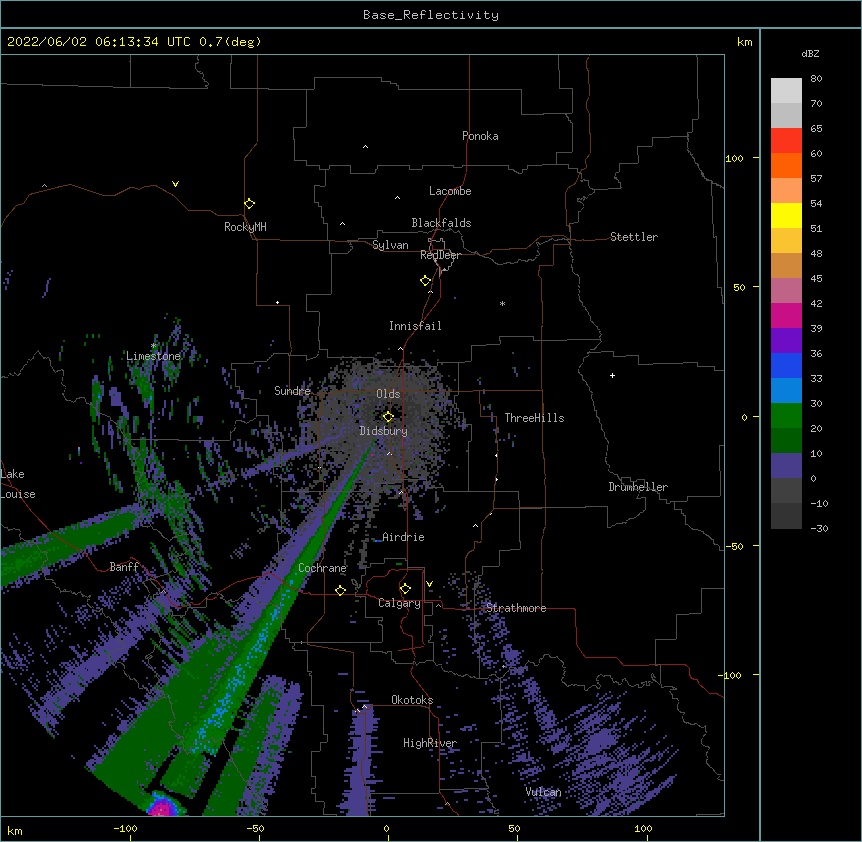Click the Calgary city label

tap(399, 603)
